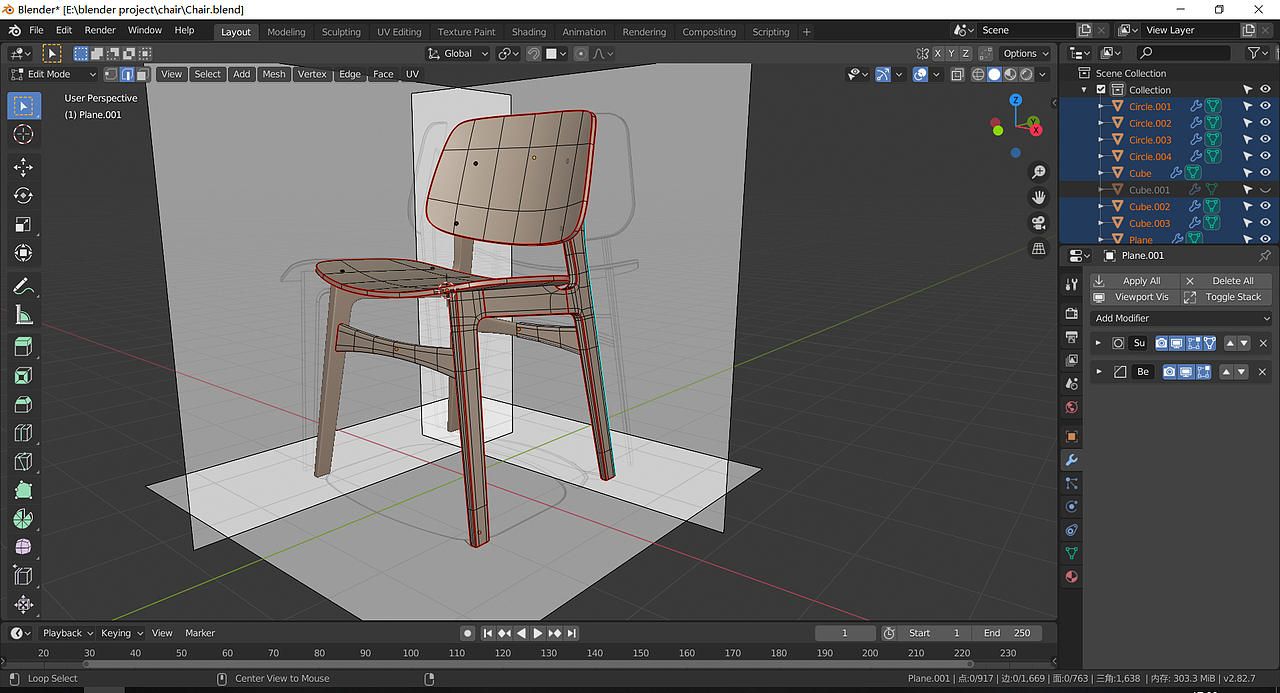
Task: Pick the Loop Cut tool
Action: (24, 433)
